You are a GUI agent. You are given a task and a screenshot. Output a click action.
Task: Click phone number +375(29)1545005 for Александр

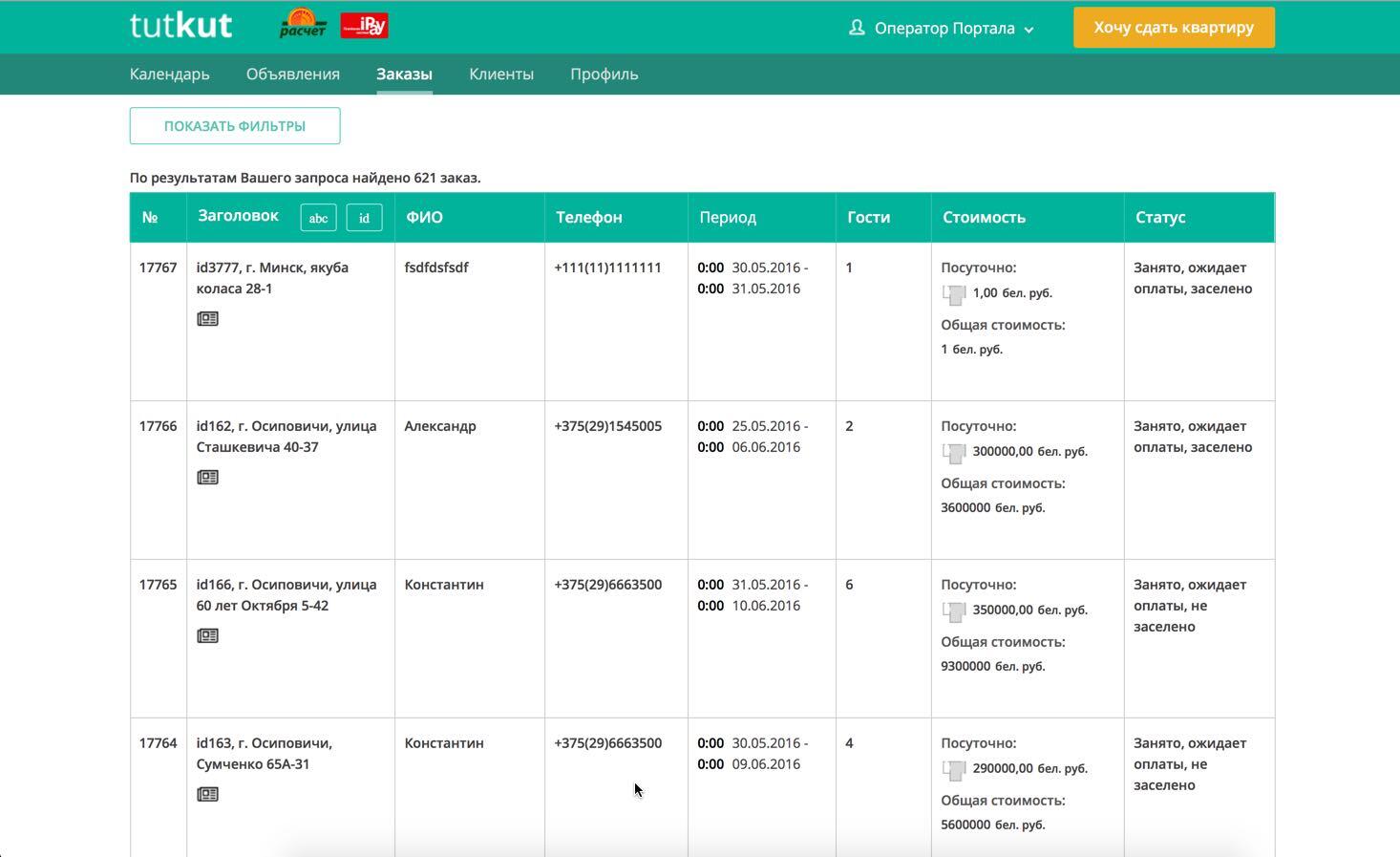tap(608, 426)
